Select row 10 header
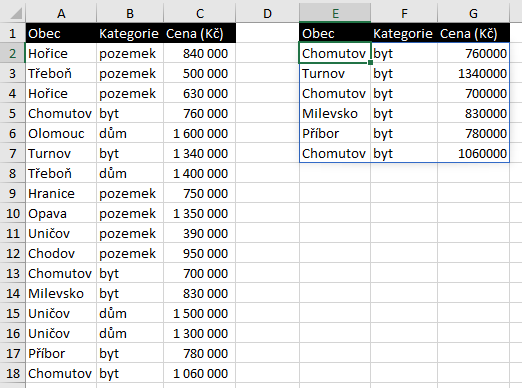 pyautogui.click(x=12, y=213)
